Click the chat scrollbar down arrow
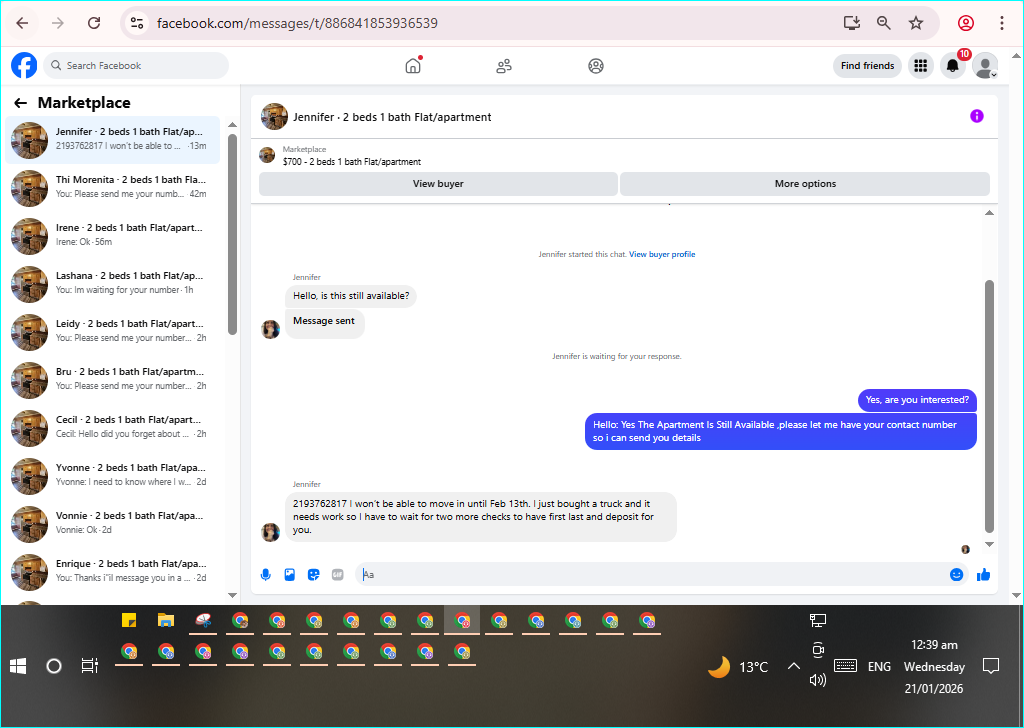1024x728 pixels. coord(989,545)
